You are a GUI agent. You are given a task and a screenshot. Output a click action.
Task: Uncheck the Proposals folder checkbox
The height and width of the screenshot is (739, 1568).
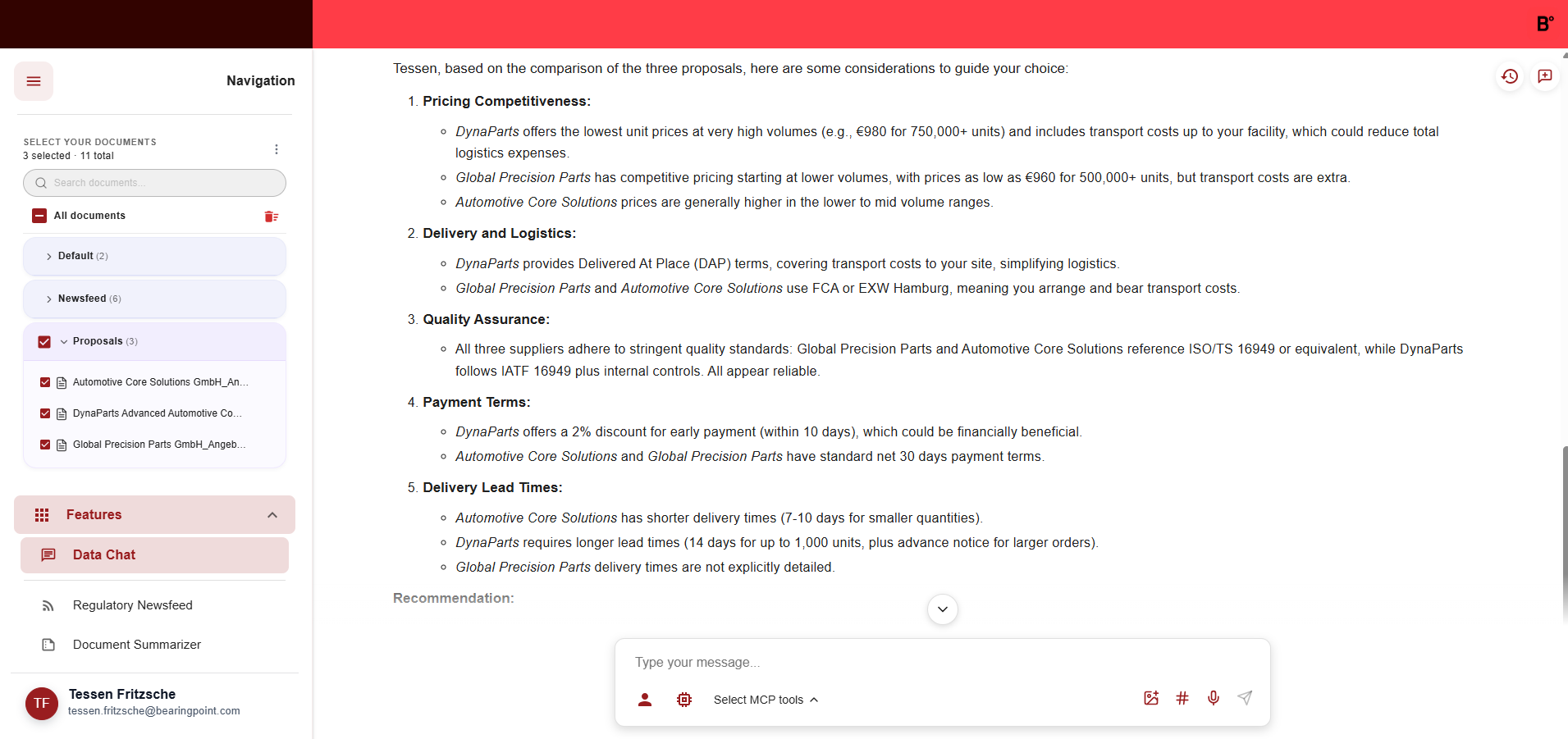44,342
